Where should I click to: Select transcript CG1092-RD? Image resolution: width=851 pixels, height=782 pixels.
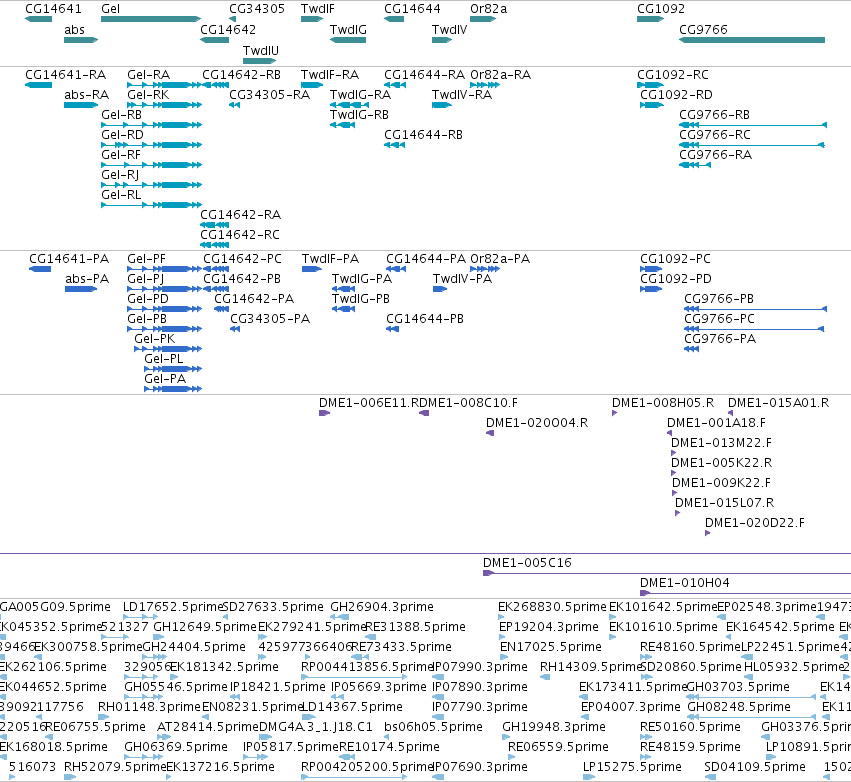[676, 94]
